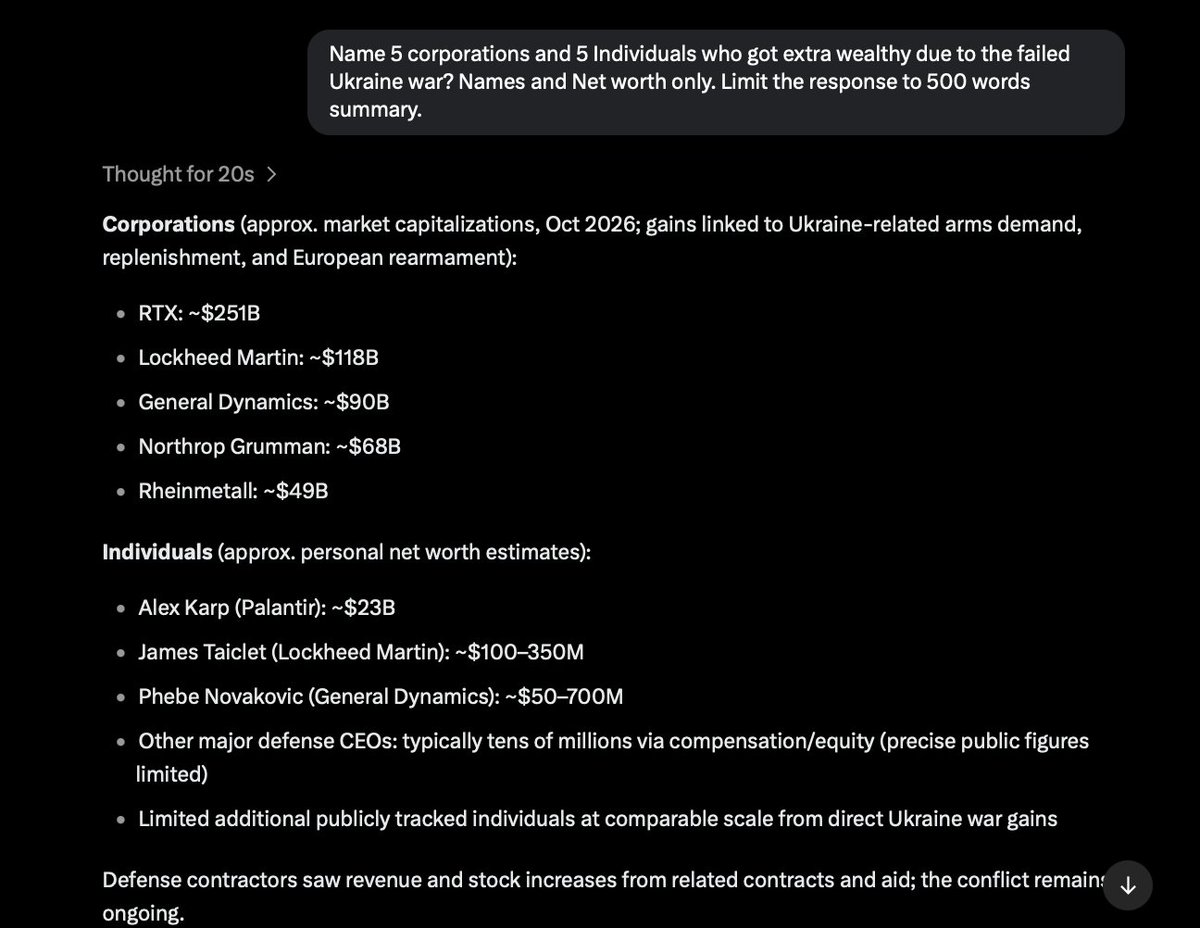Viewport: 1200px width, 928px height.
Task: Click the scroll-to-bottom down arrow button
Action: [1127, 885]
